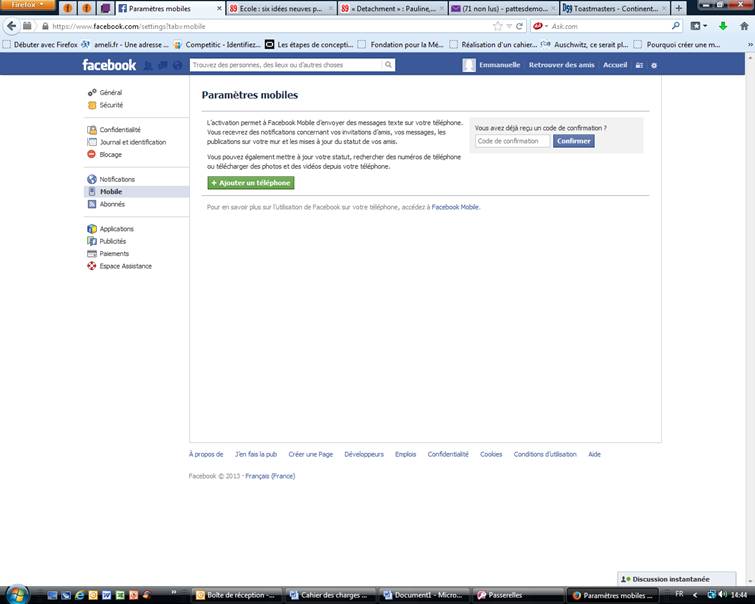
Task: Open the bookmarks menu button dropdown
Action: [699, 26]
